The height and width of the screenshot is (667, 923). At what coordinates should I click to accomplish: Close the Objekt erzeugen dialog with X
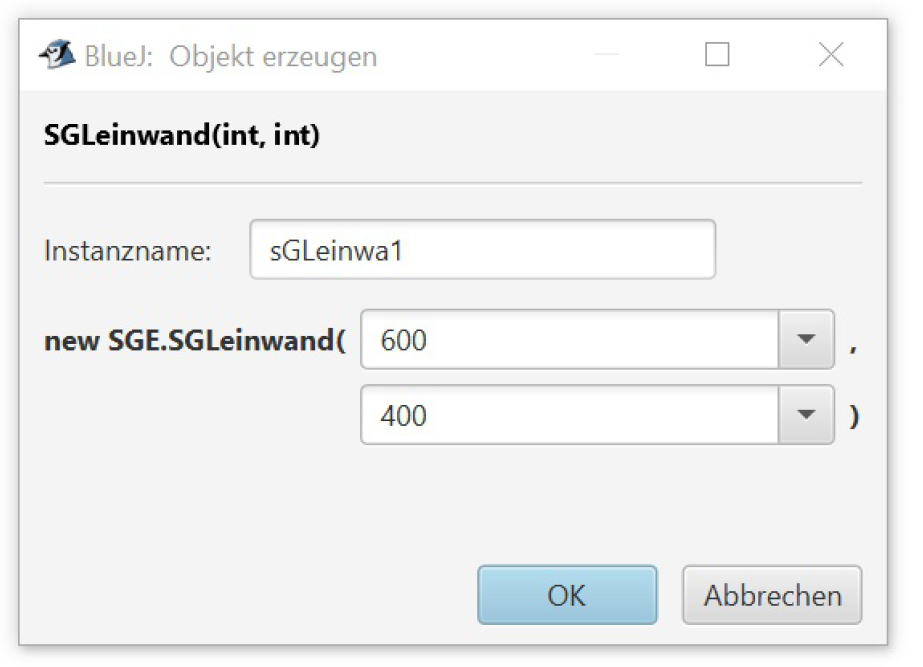831,54
